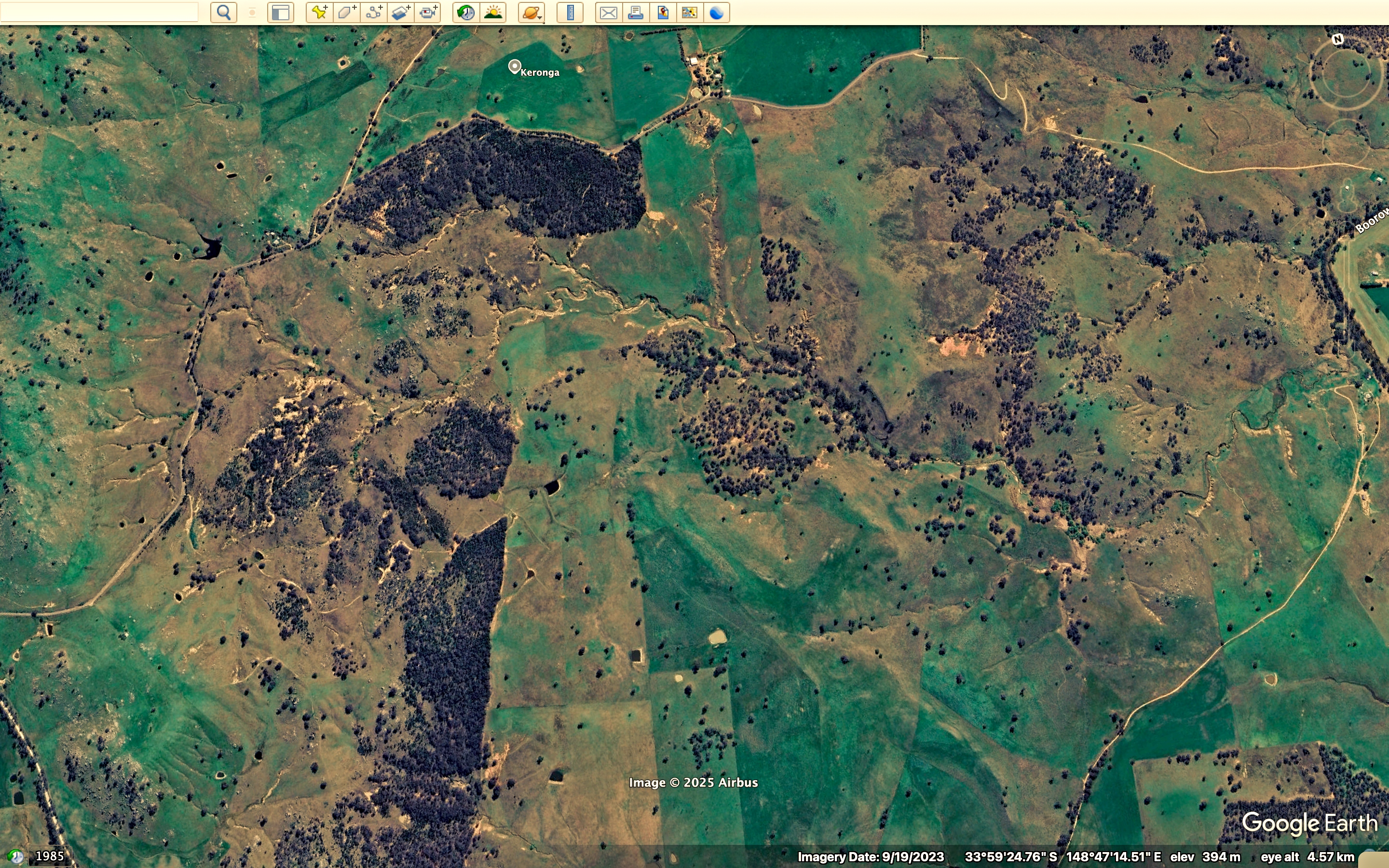Screen dimensions: 1389x868
Task: Toggle historical imagery clock button
Action: tap(466, 13)
